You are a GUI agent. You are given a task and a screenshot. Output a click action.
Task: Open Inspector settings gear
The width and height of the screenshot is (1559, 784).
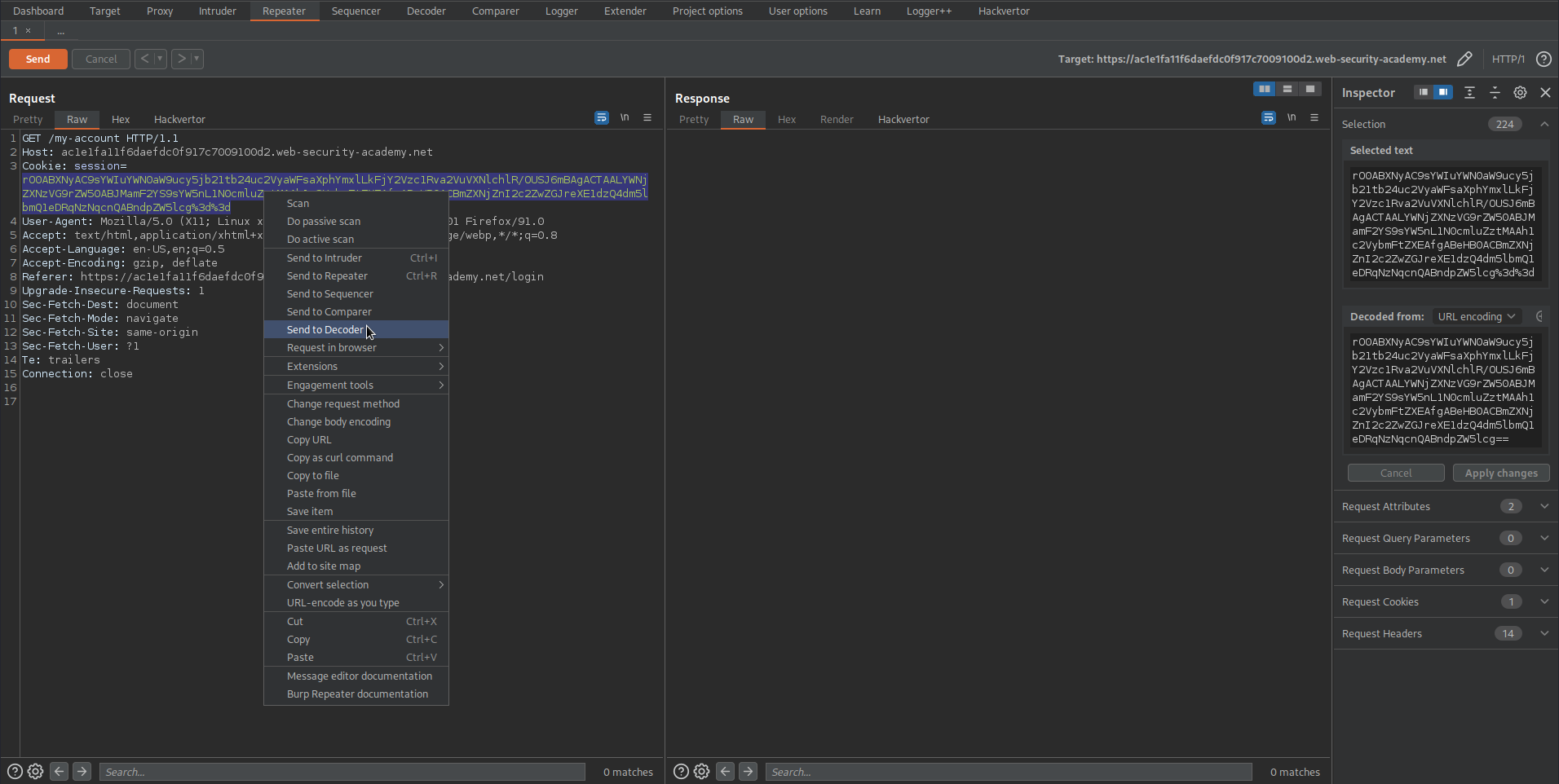pos(1520,92)
